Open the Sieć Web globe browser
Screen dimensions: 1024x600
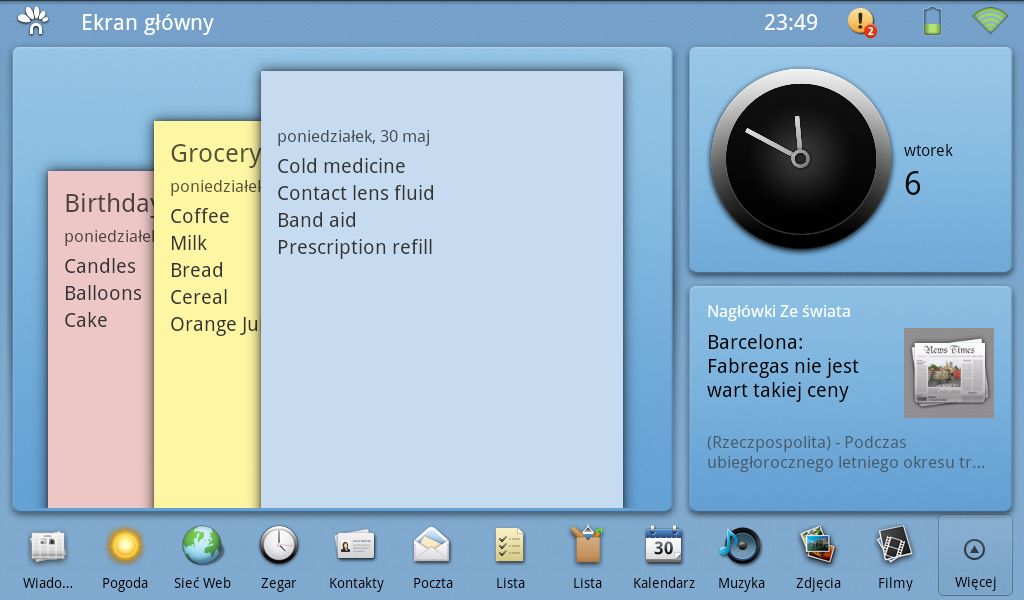click(202, 545)
